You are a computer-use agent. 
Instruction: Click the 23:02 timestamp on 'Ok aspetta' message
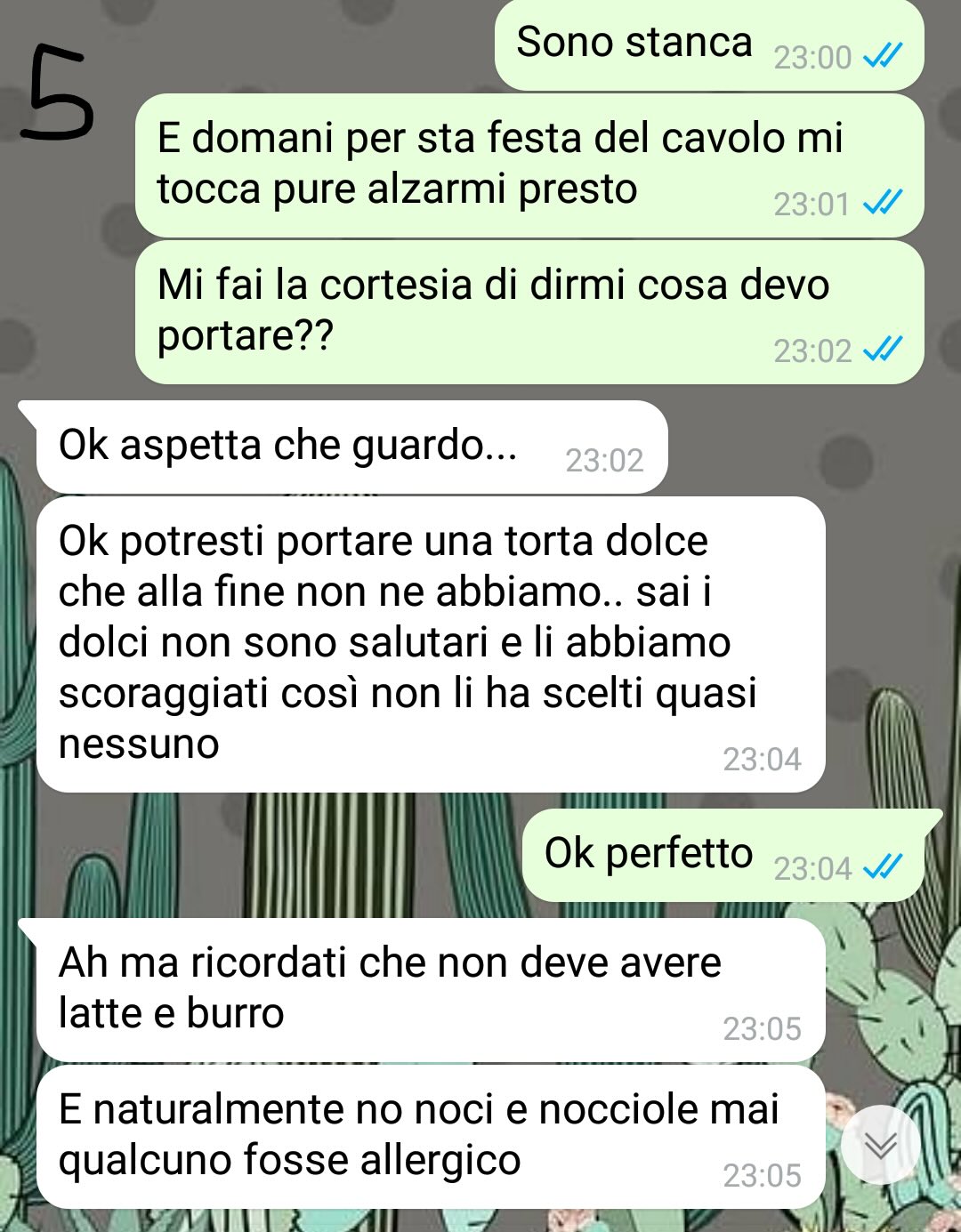[x=604, y=460]
